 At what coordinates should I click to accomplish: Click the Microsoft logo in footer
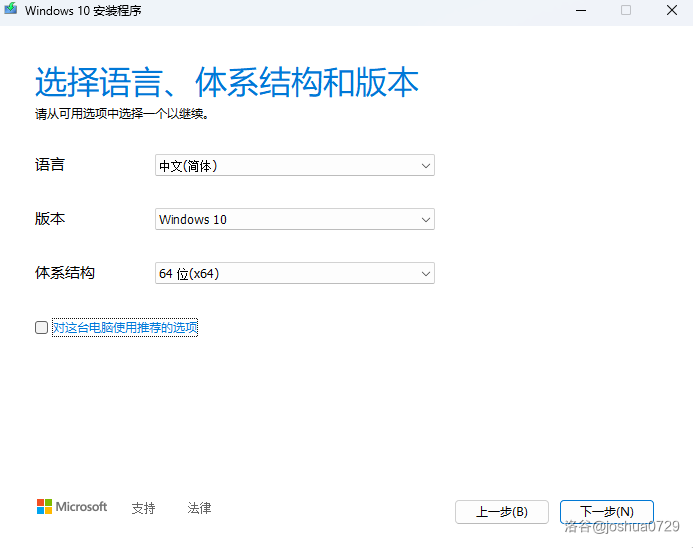click(x=72, y=507)
